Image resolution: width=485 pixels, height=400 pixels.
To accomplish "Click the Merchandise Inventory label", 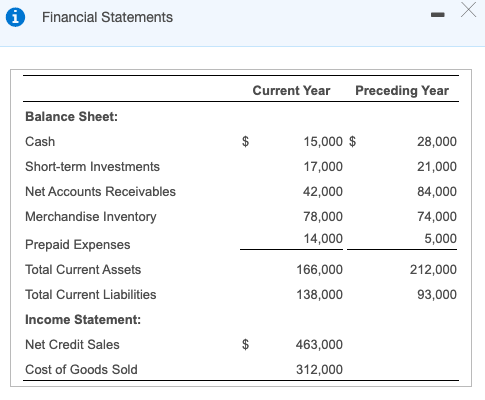I will click(91, 217).
